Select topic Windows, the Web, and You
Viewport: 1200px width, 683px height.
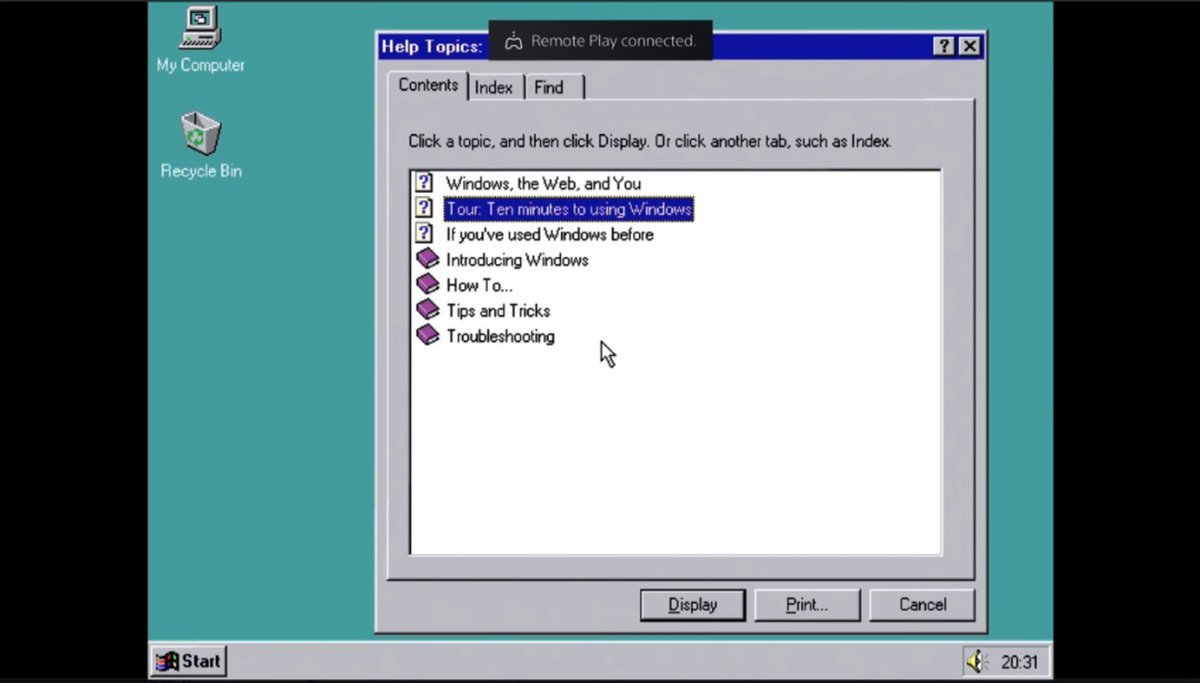[x=543, y=183]
